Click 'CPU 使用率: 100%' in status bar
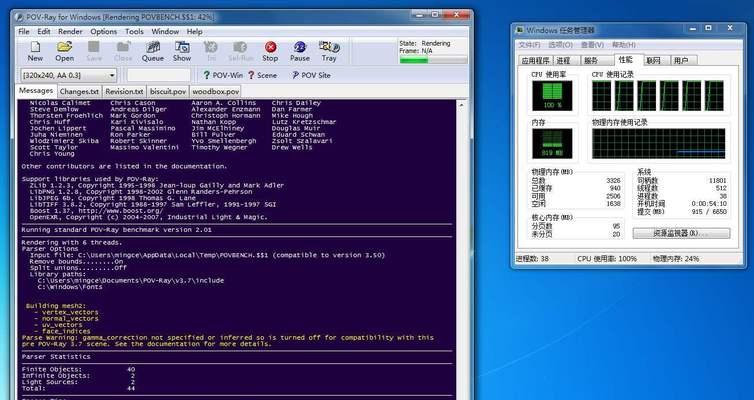 tap(607, 259)
